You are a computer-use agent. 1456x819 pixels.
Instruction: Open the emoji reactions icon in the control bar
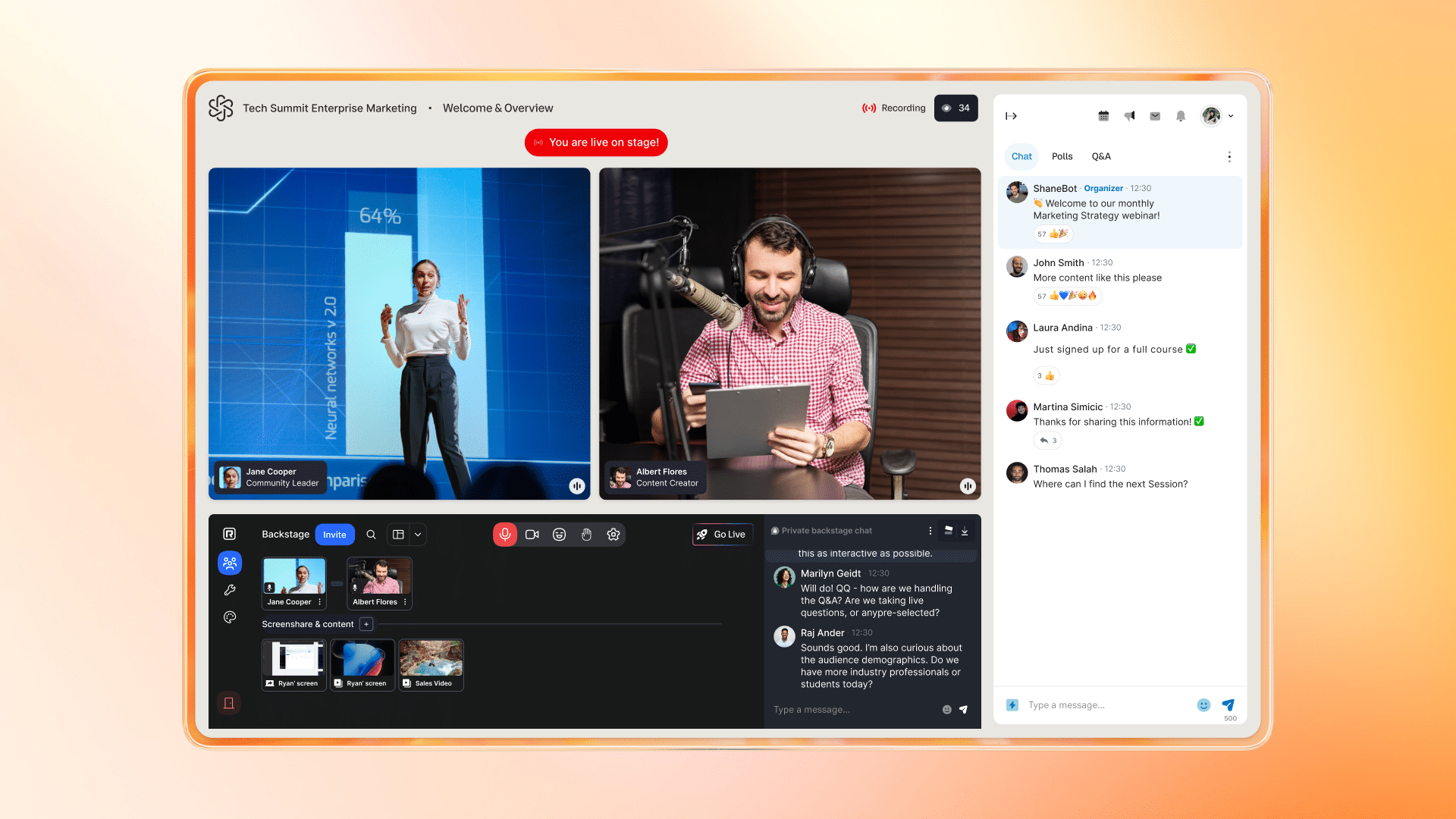(559, 535)
